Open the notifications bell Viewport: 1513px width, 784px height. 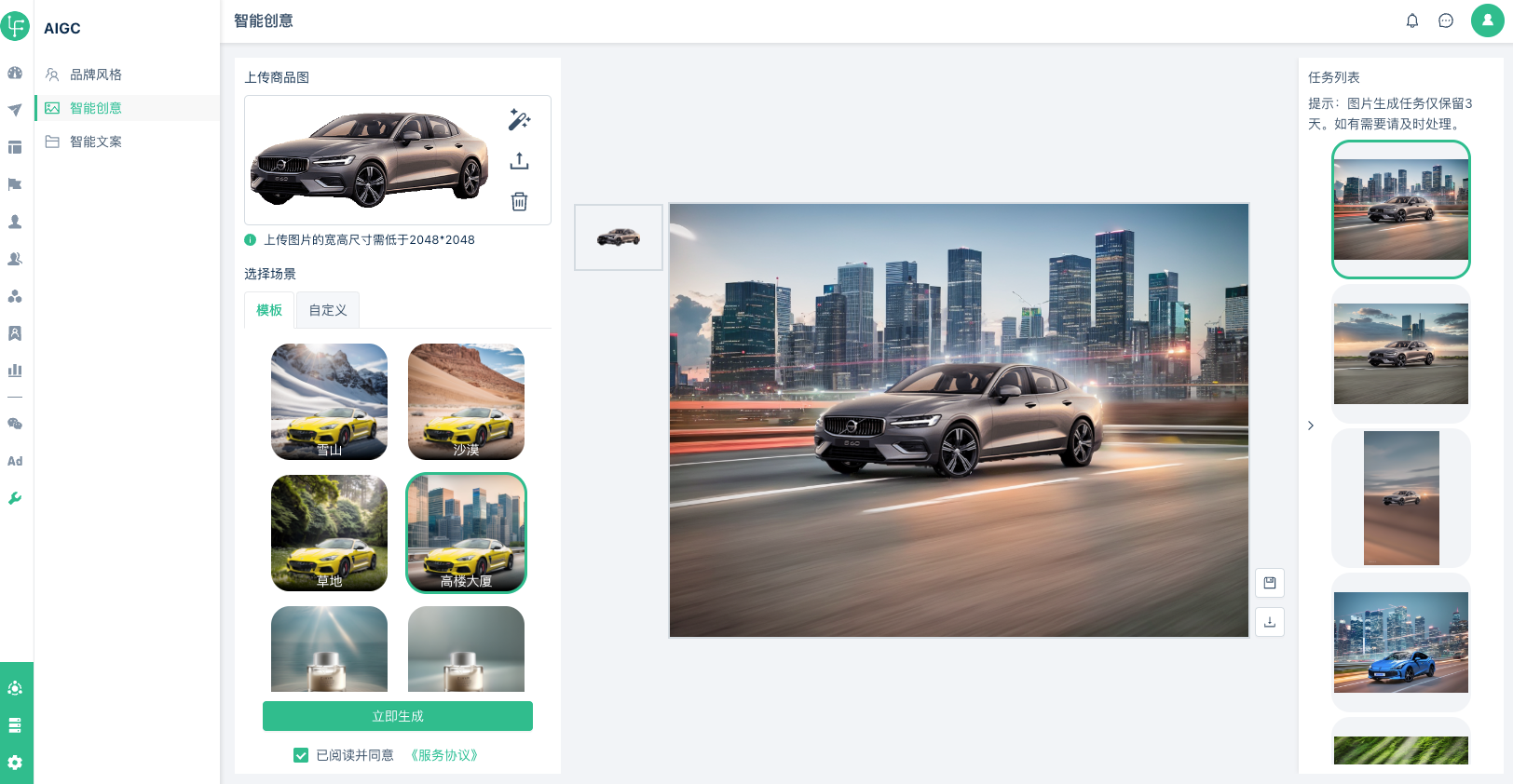tap(1411, 20)
